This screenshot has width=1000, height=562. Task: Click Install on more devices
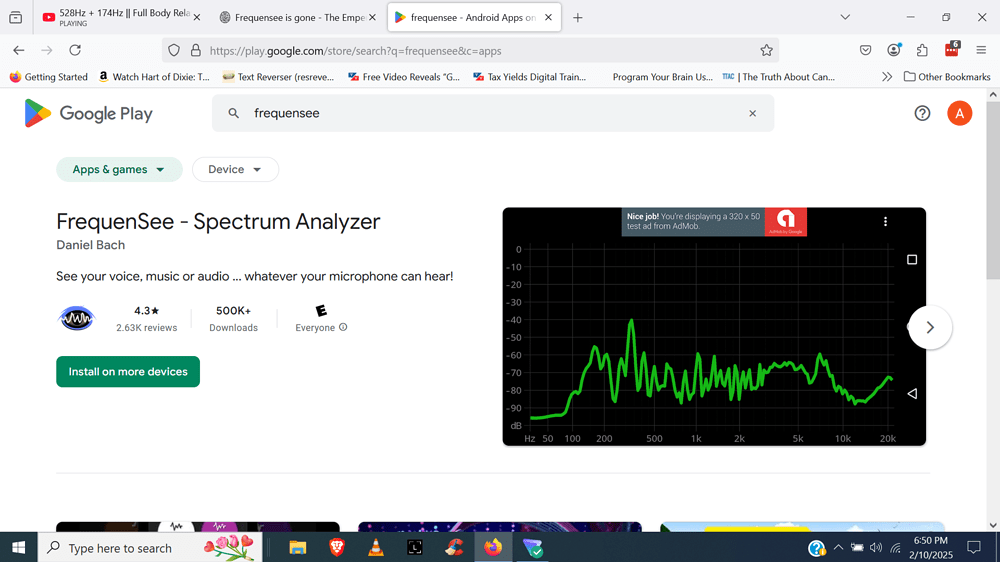(x=128, y=371)
